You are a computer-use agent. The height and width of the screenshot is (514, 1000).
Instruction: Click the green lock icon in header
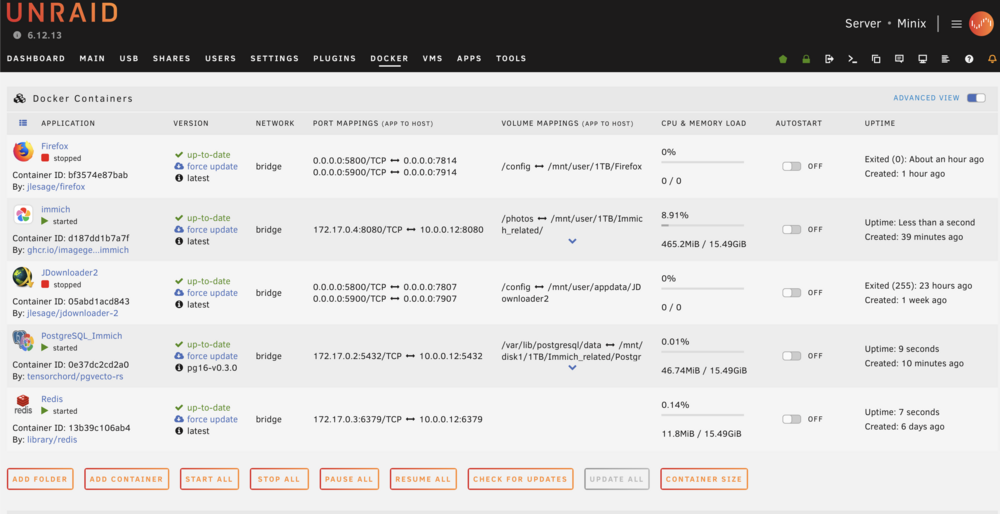coord(806,59)
